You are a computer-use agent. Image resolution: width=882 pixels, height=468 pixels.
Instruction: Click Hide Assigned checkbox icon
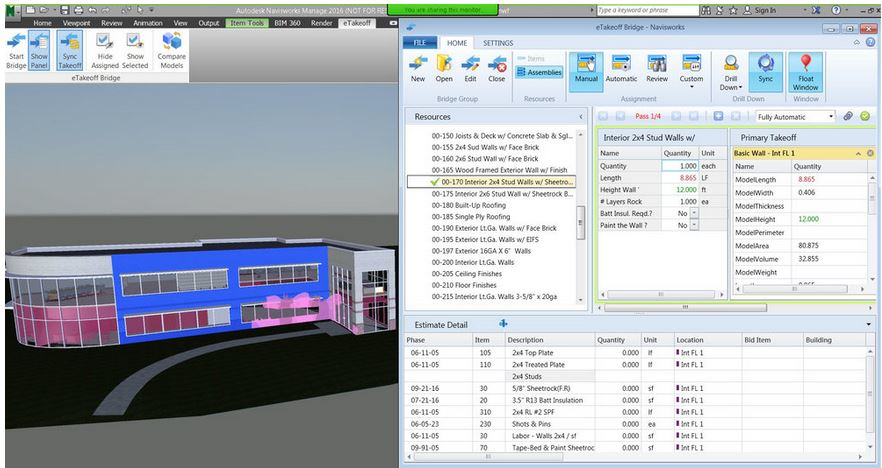pyautogui.click(x=105, y=40)
